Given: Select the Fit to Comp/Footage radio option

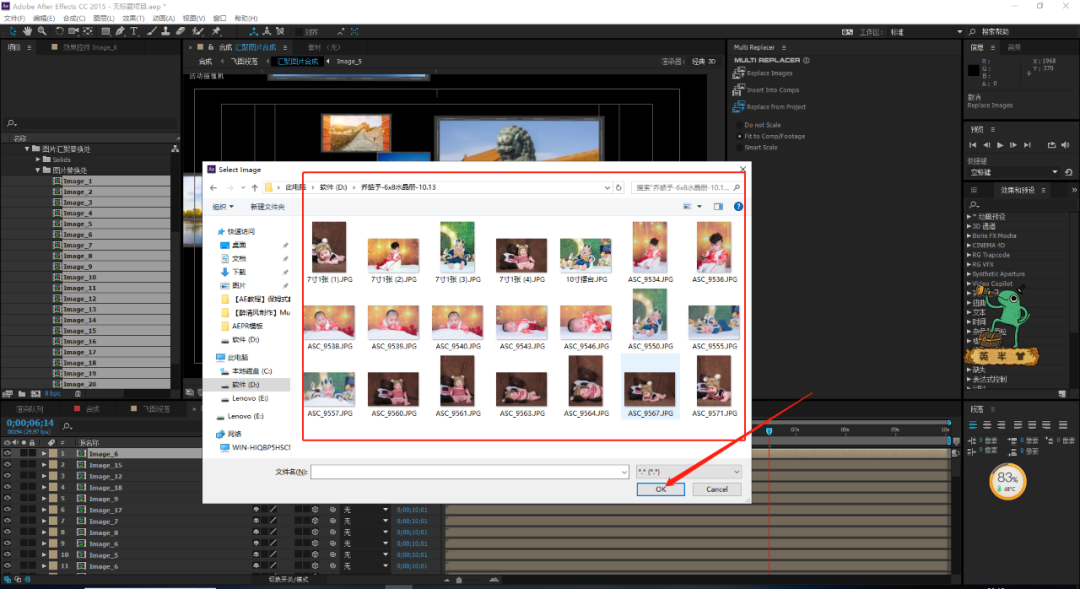Looking at the screenshot, I should [x=740, y=136].
